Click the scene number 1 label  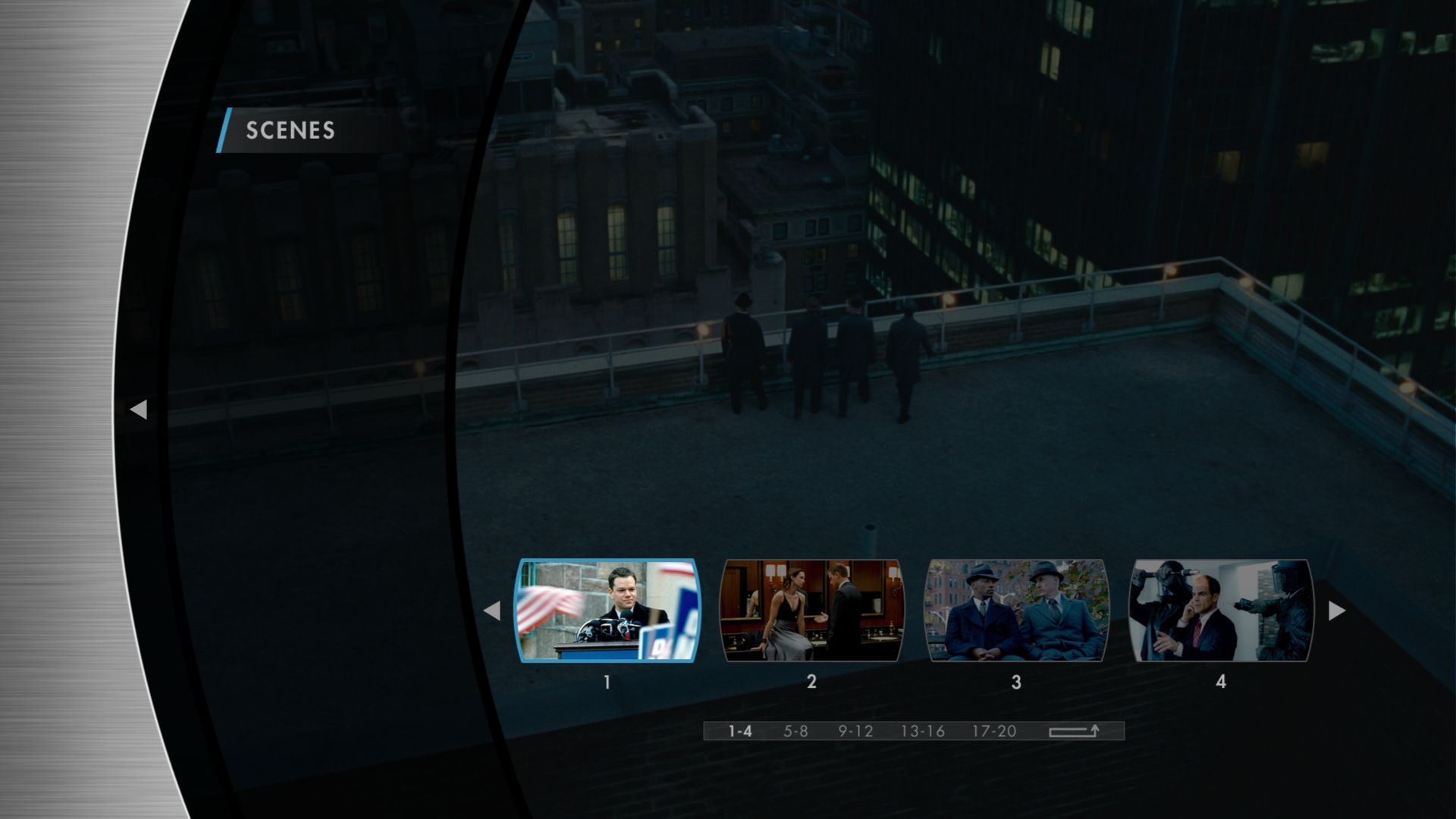tap(607, 682)
